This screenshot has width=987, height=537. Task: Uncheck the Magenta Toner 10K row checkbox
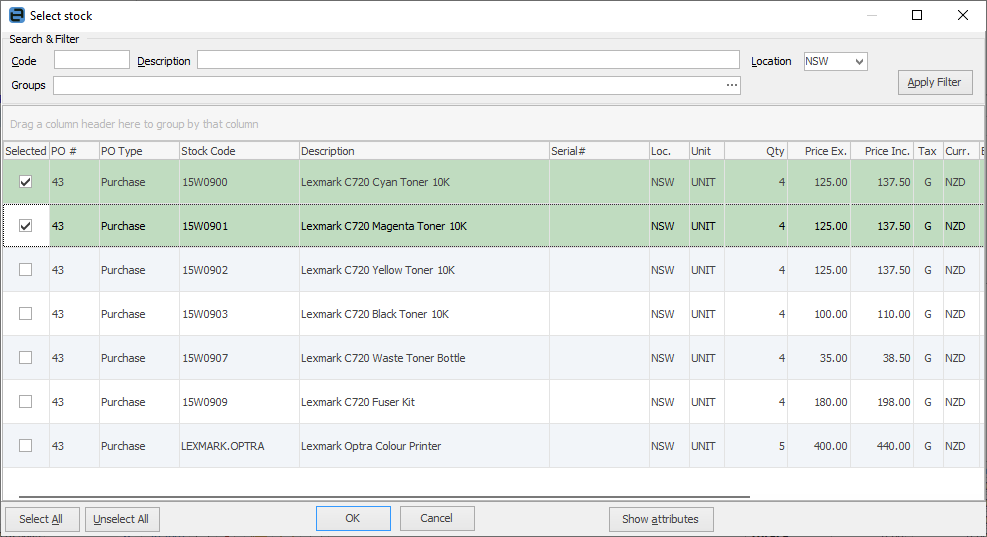(26, 226)
